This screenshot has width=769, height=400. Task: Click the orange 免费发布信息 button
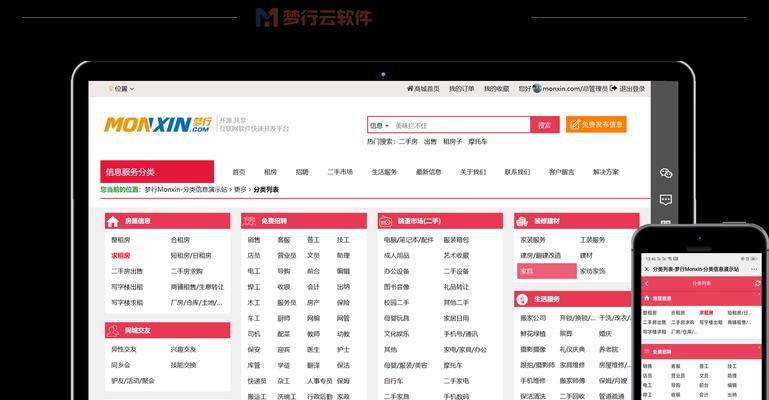(596, 125)
